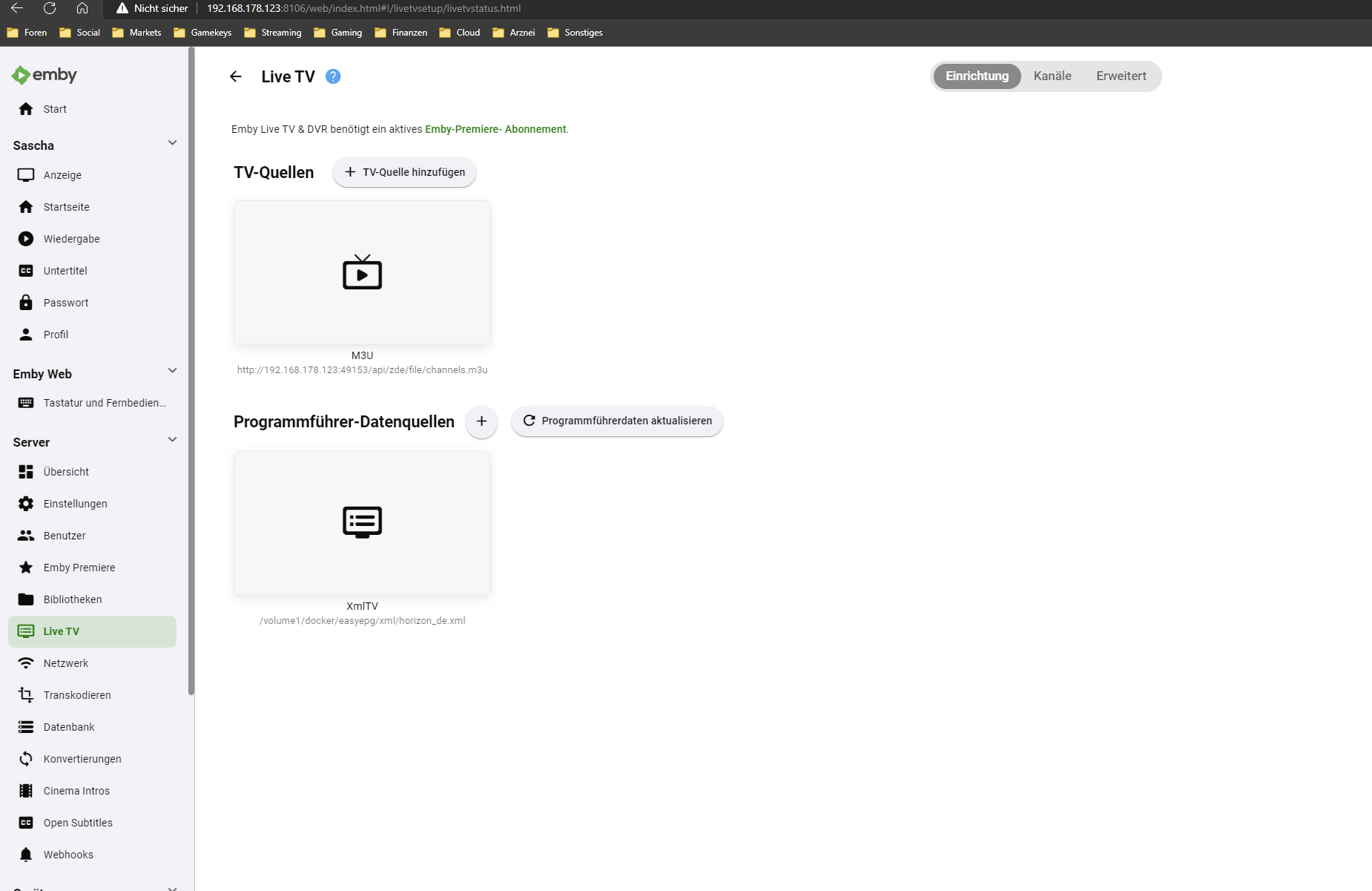Open Cinema Intros settings
This screenshot has height=891, width=1372.
92,791
